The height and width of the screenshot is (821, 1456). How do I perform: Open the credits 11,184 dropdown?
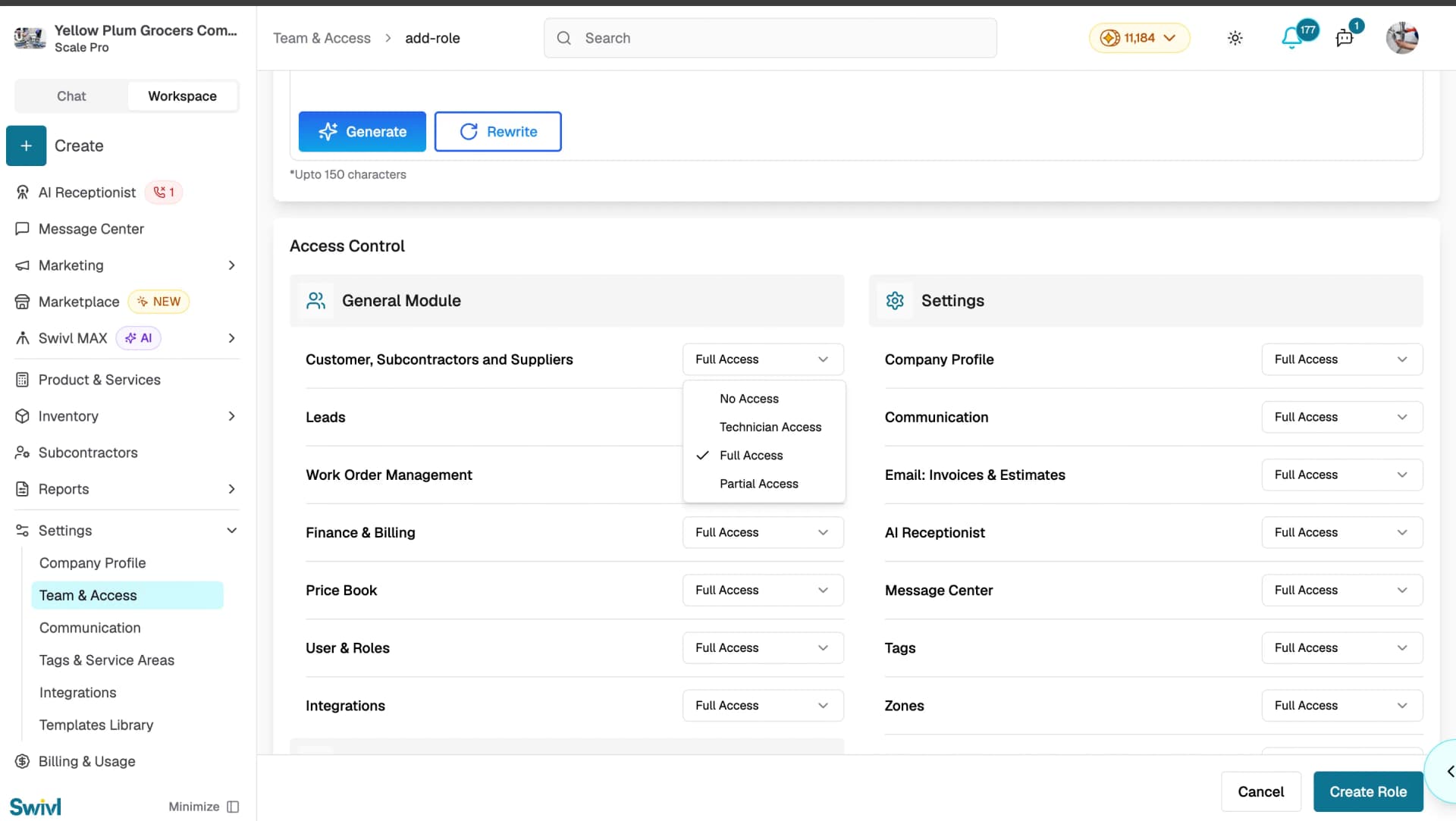click(1140, 38)
